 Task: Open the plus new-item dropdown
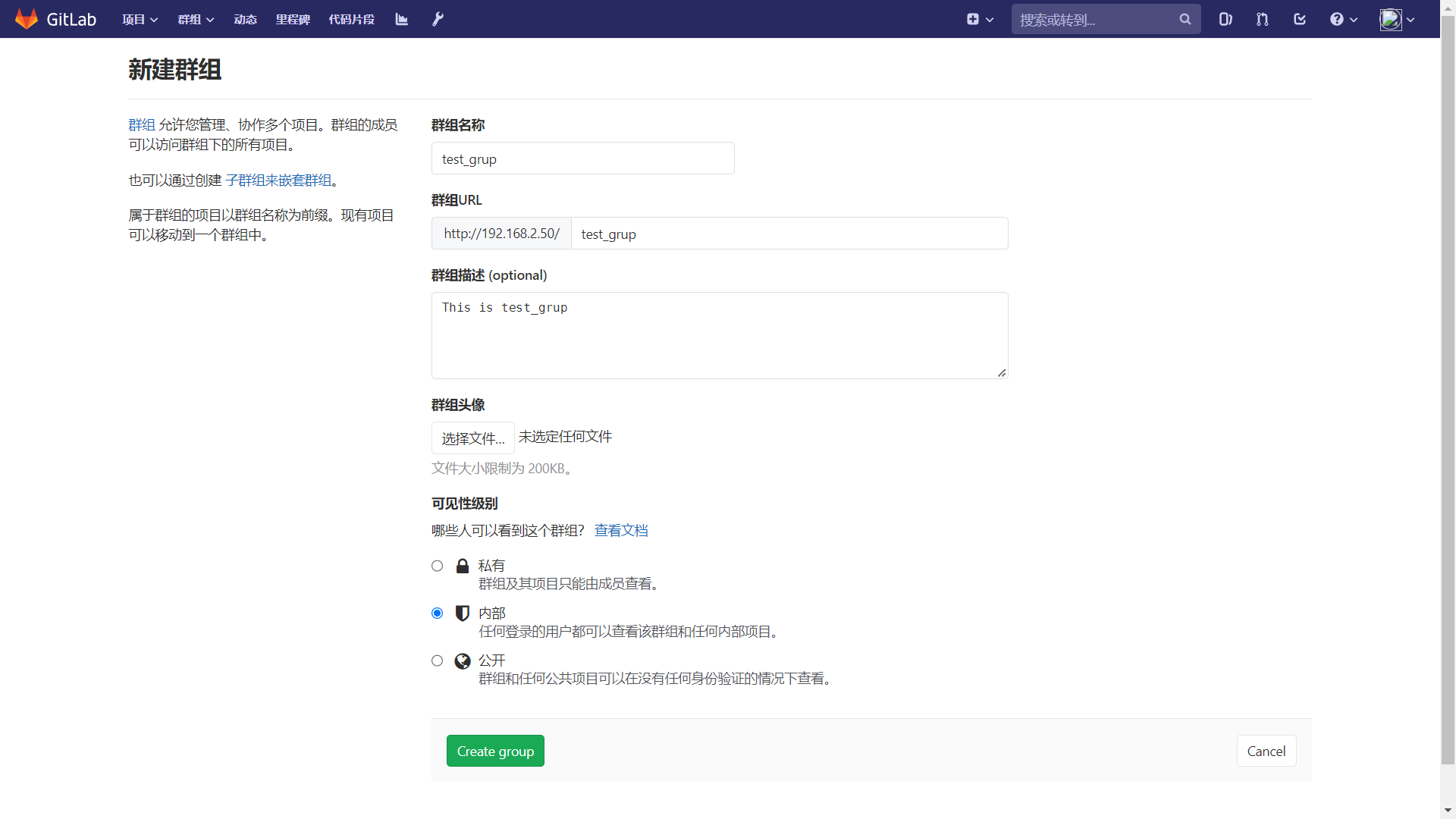pos(980,19)
